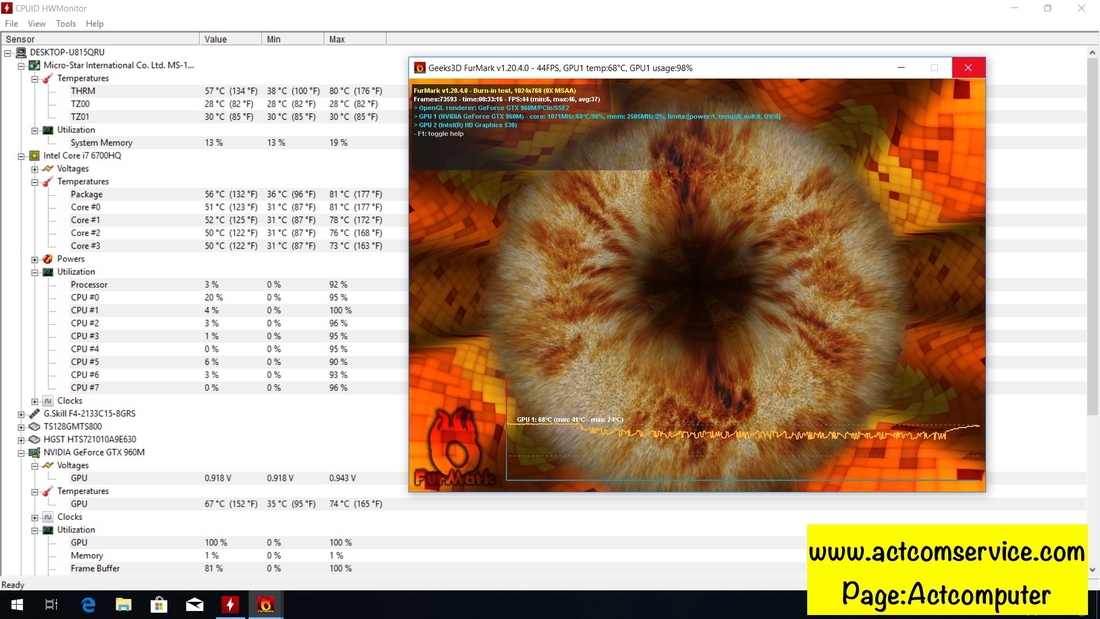The width and height of the screenshot is (1100, 619).
Task: Click the drive icon beside HGST HTS721010A9E630
Action: pos(34,439)
